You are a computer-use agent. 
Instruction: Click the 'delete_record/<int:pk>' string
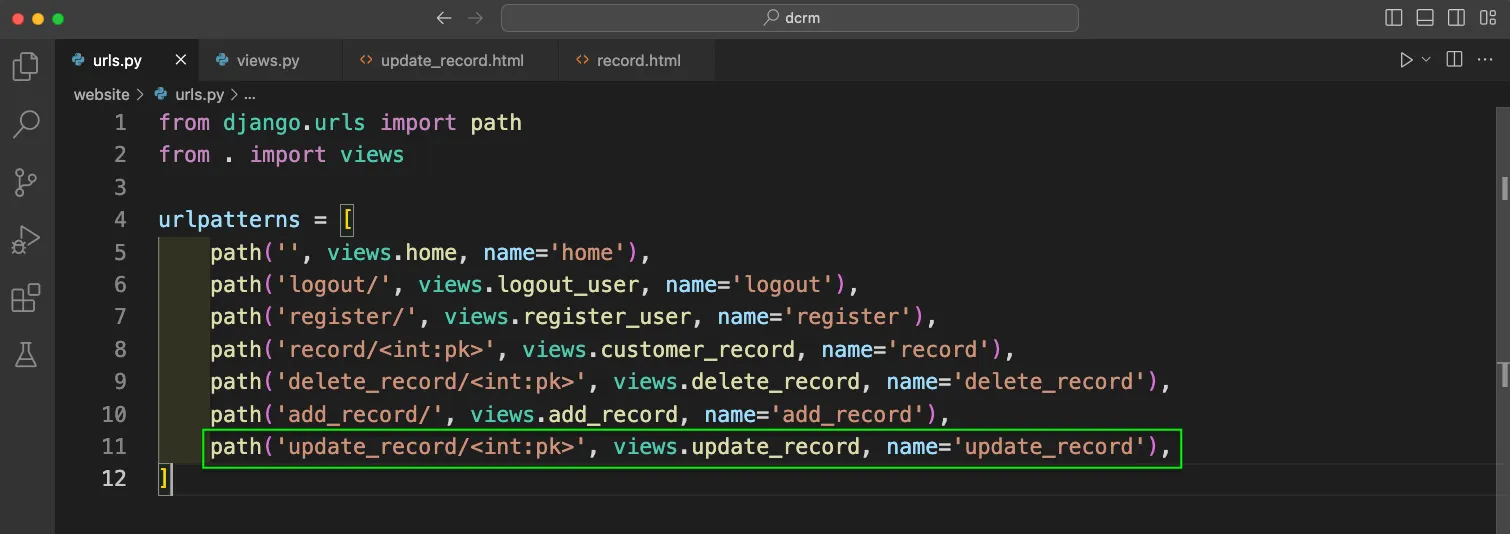[431, 382]
